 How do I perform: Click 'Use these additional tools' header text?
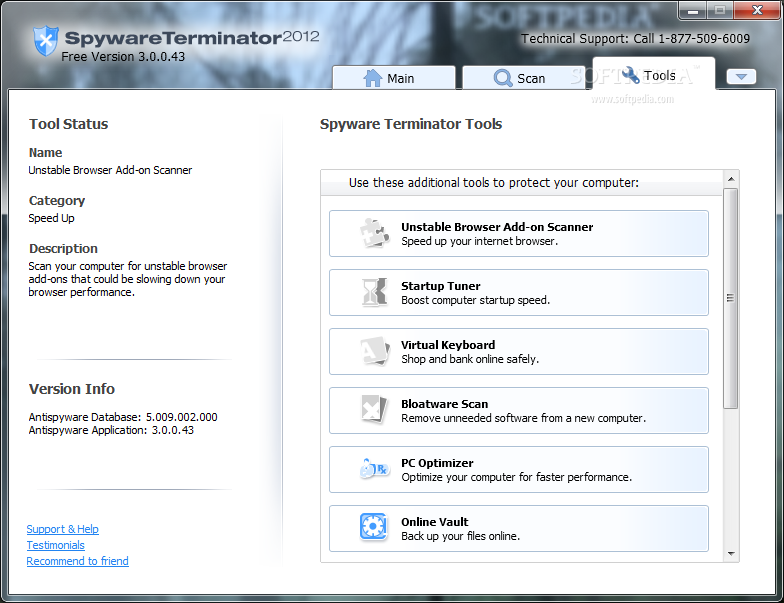pos(494,182)
